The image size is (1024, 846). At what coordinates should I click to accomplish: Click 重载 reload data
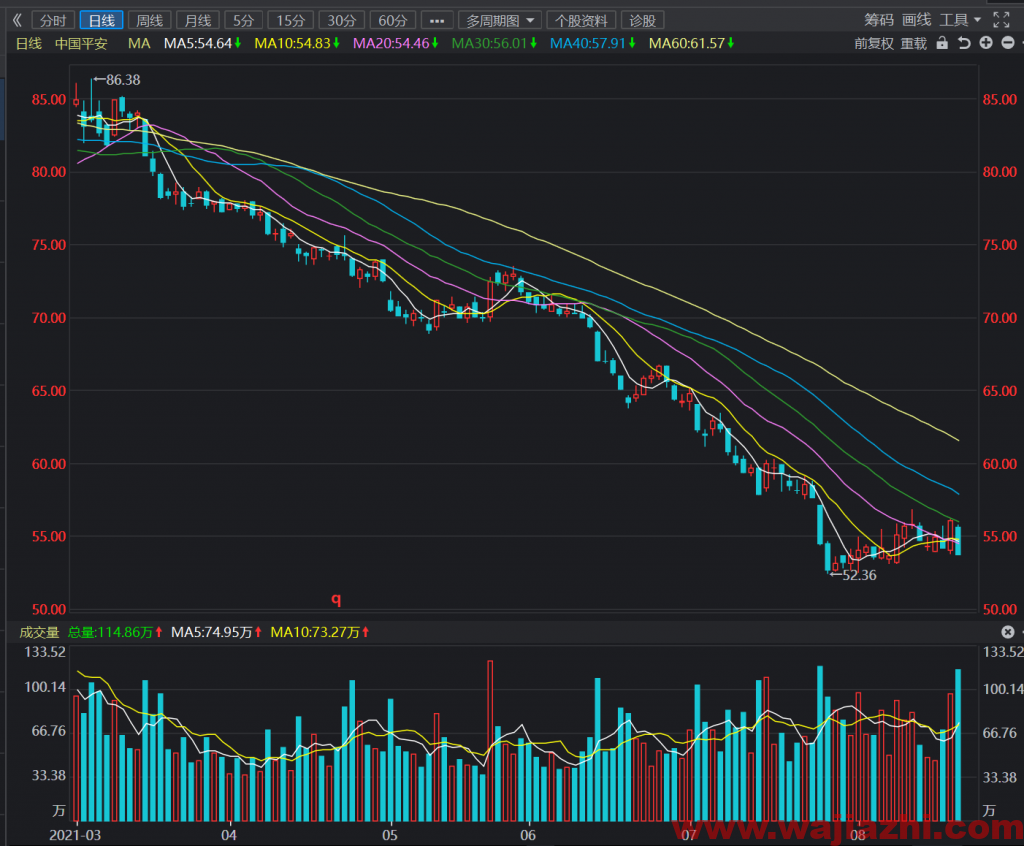click(914, 43)
